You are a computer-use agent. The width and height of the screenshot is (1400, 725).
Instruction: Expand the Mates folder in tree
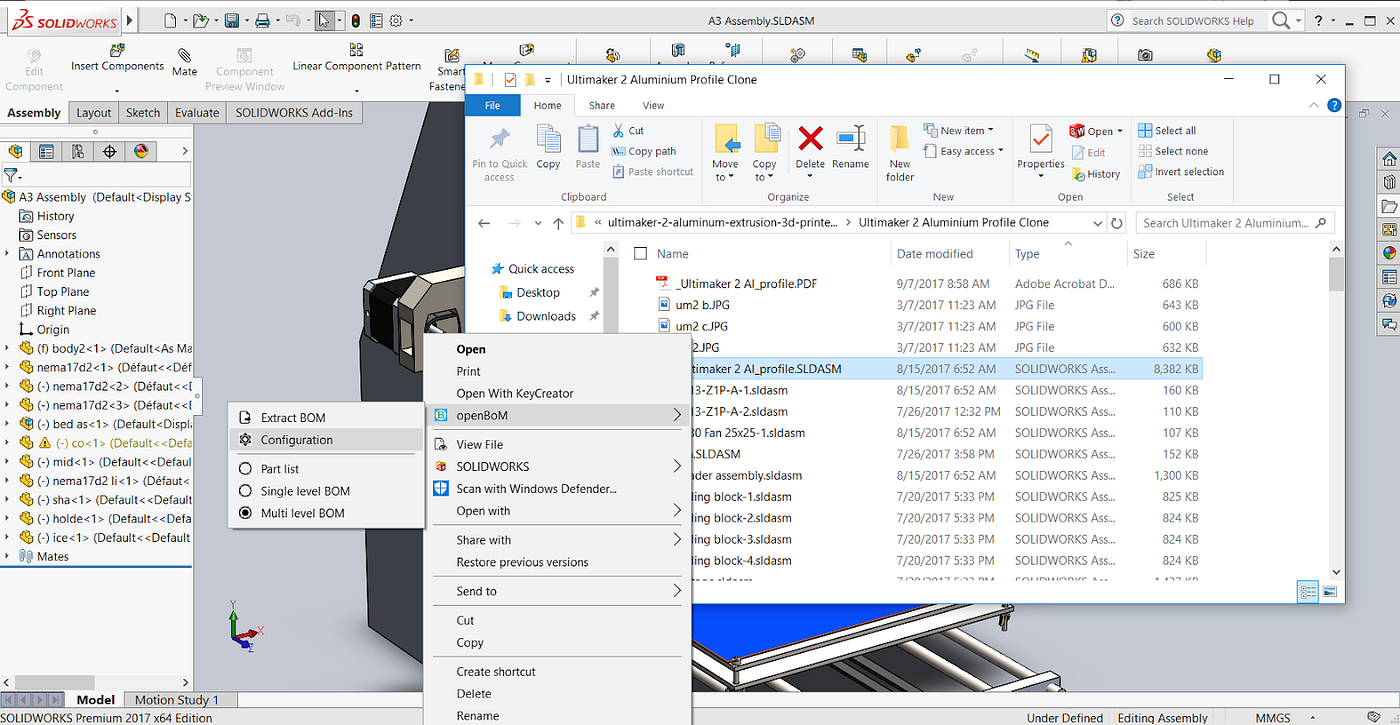[8, 556]
